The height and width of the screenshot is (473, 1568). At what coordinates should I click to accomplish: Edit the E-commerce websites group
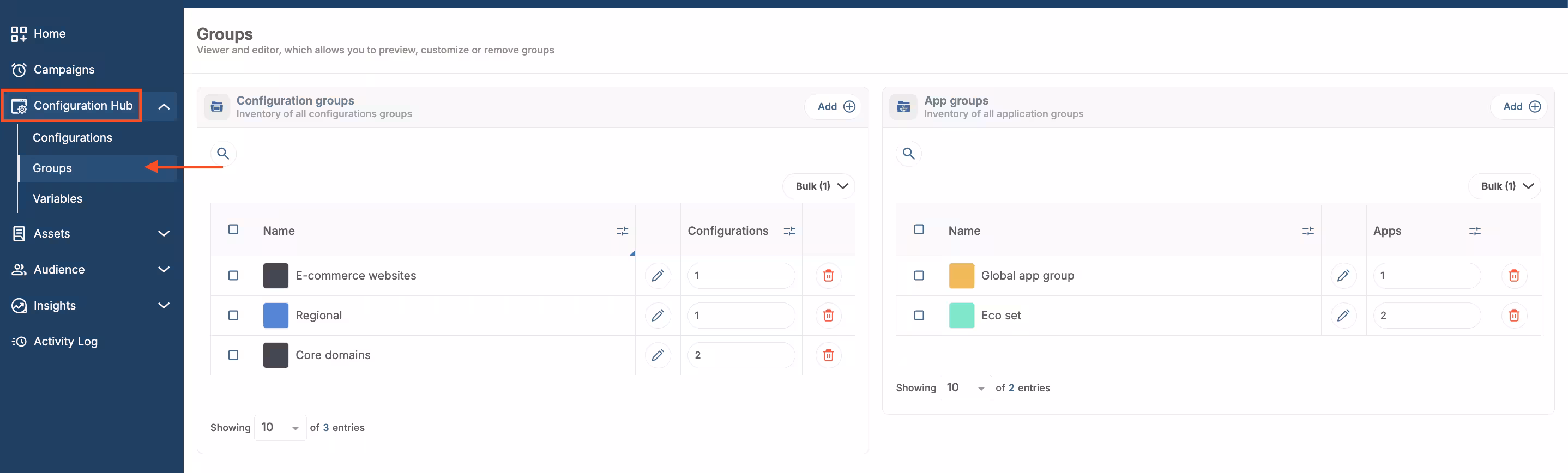click(658, 276)
